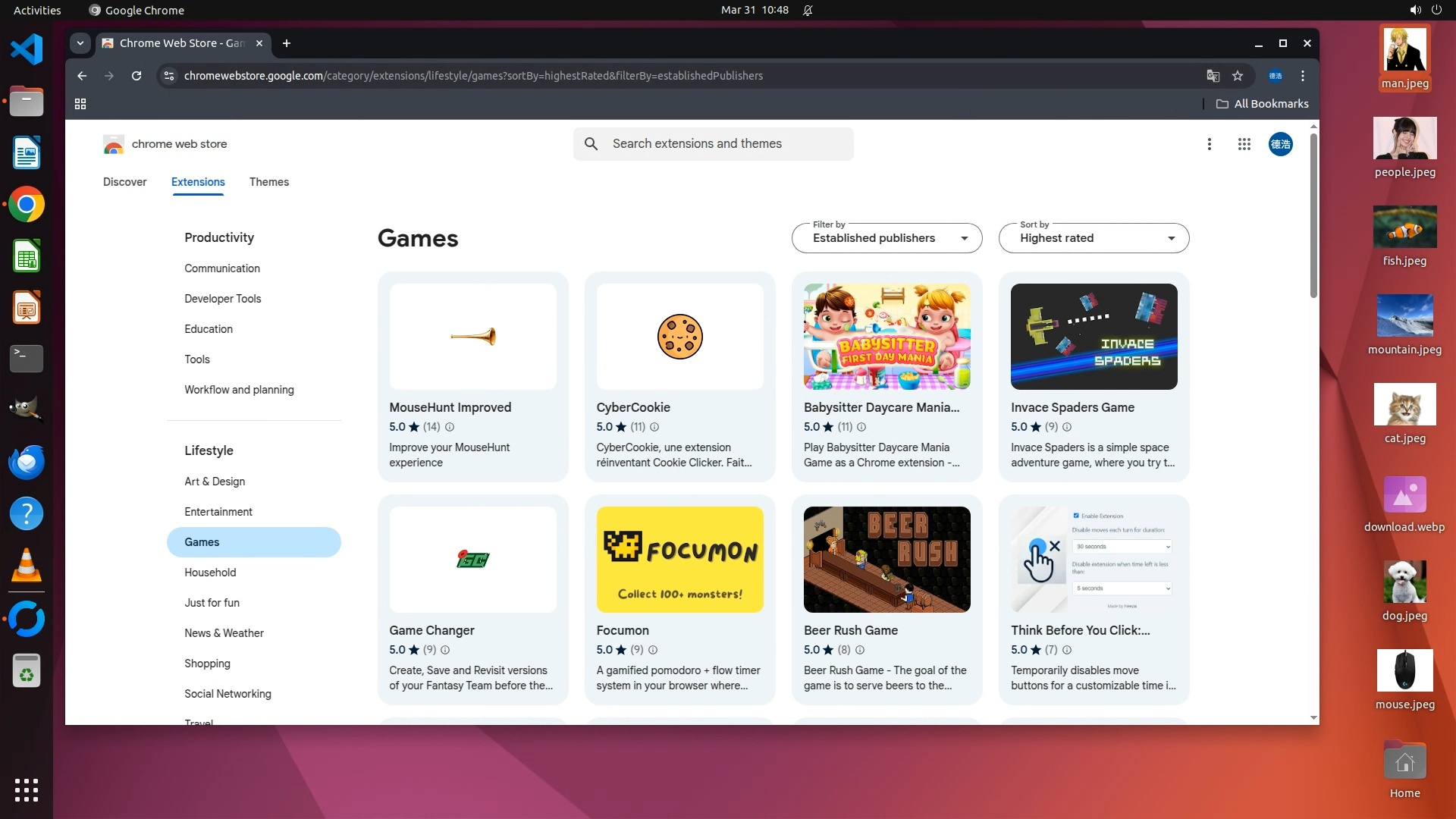Switch to the Themes tab
The width and height of the screenshot is (1456, 819).
point(268,182)
